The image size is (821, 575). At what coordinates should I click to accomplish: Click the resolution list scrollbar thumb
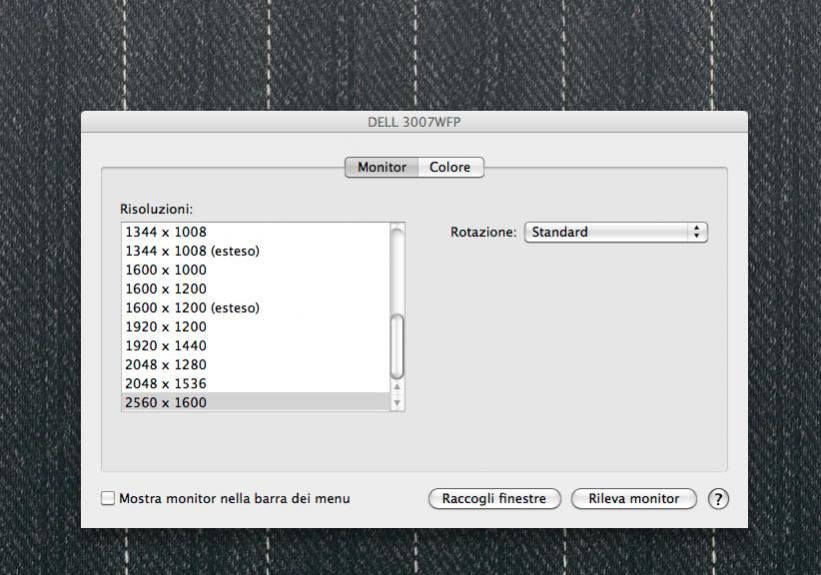coord(397,346)
